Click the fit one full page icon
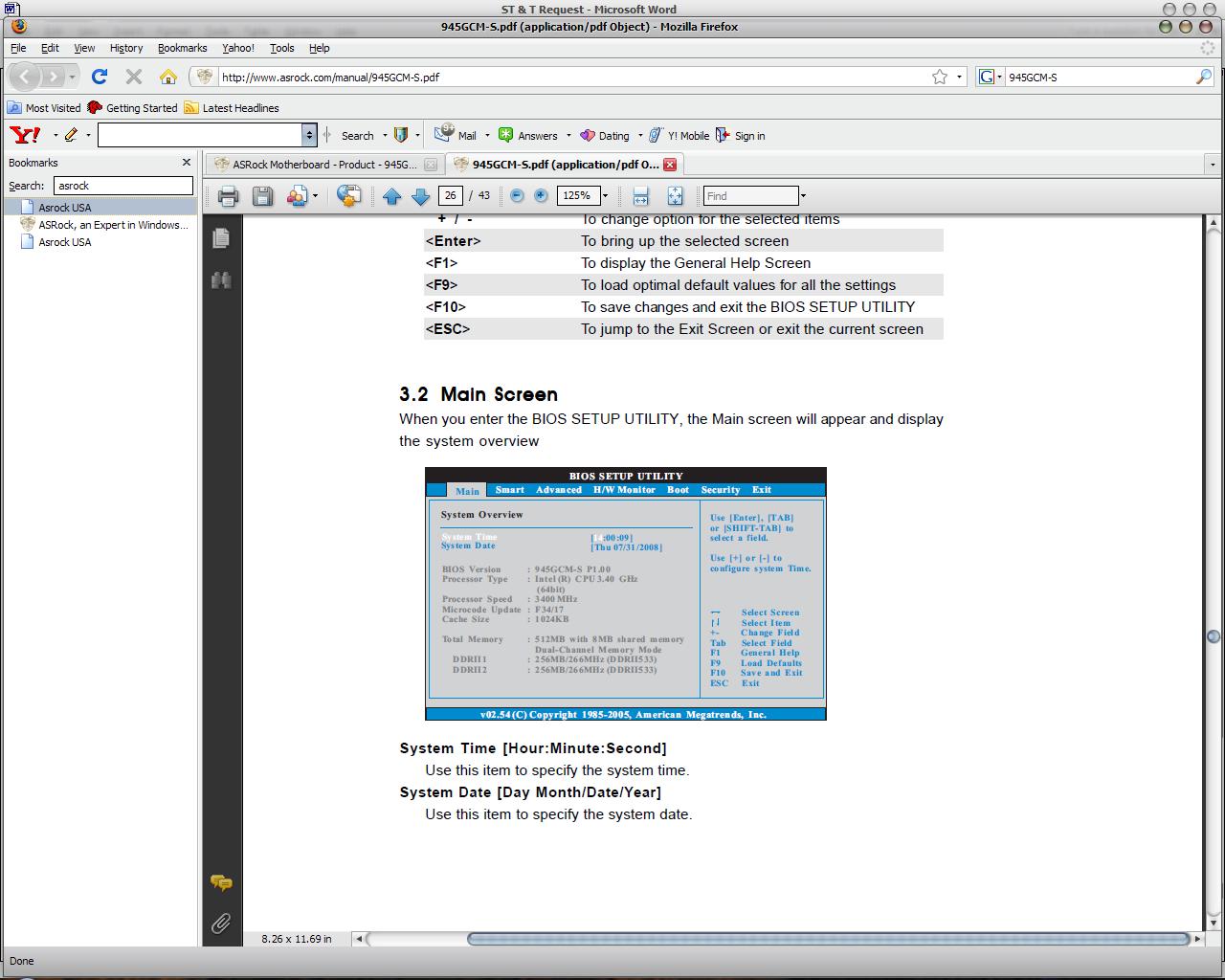The width and height of the screenshot is (1225, 980). coord(675,196)
